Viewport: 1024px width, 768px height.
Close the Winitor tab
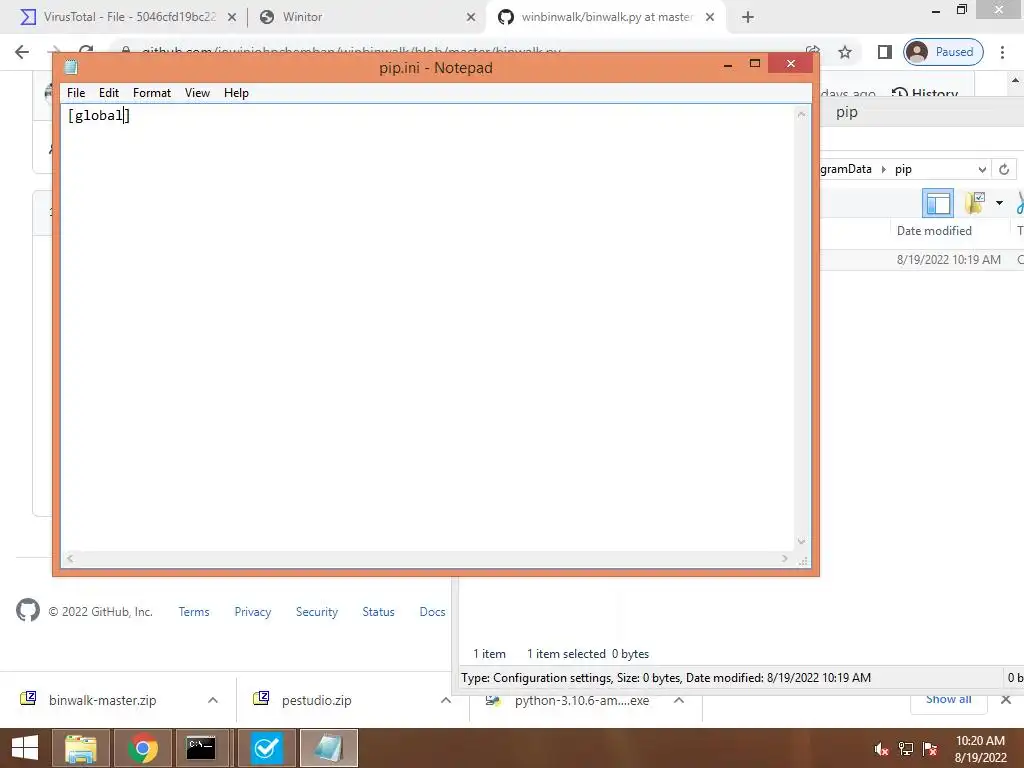[471, 18]
